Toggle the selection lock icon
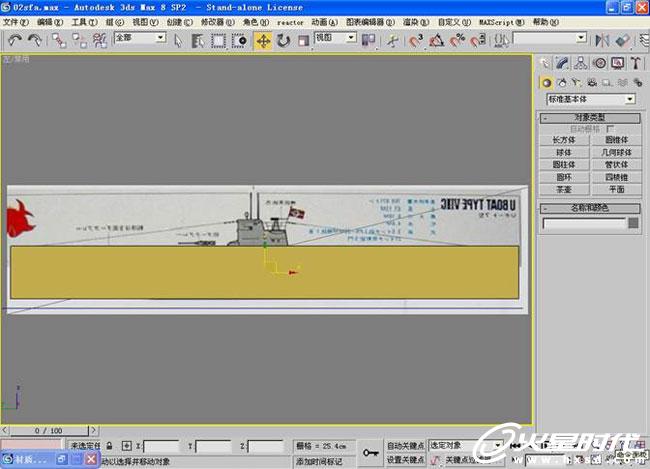 click(109, 446)
